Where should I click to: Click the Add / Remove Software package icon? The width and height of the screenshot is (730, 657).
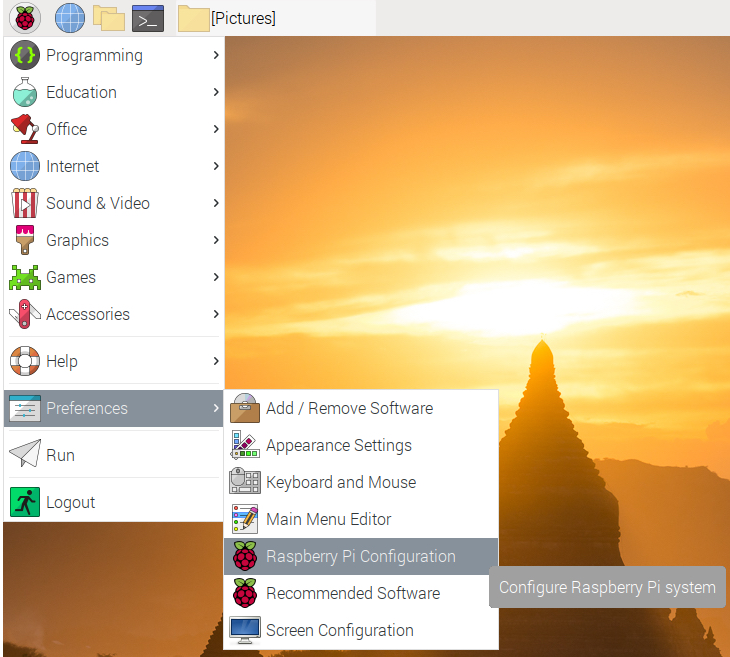pyautogui.click(x=245, y=408)
